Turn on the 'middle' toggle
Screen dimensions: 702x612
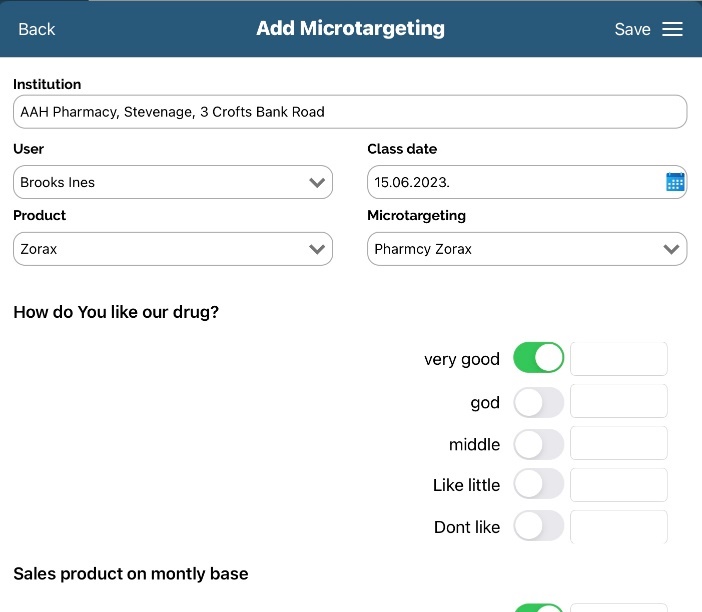(x=538, y=444)
